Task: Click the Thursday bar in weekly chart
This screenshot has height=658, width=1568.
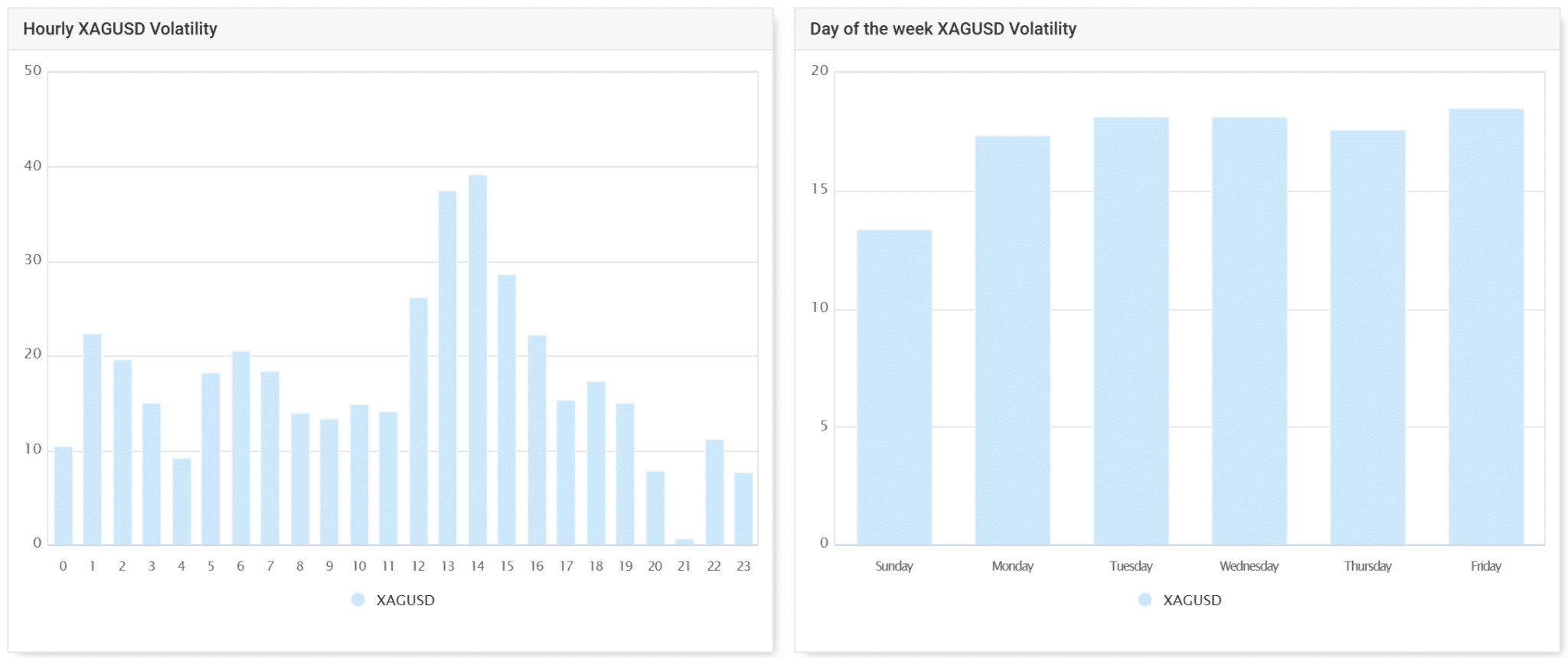Action: 1367,337
